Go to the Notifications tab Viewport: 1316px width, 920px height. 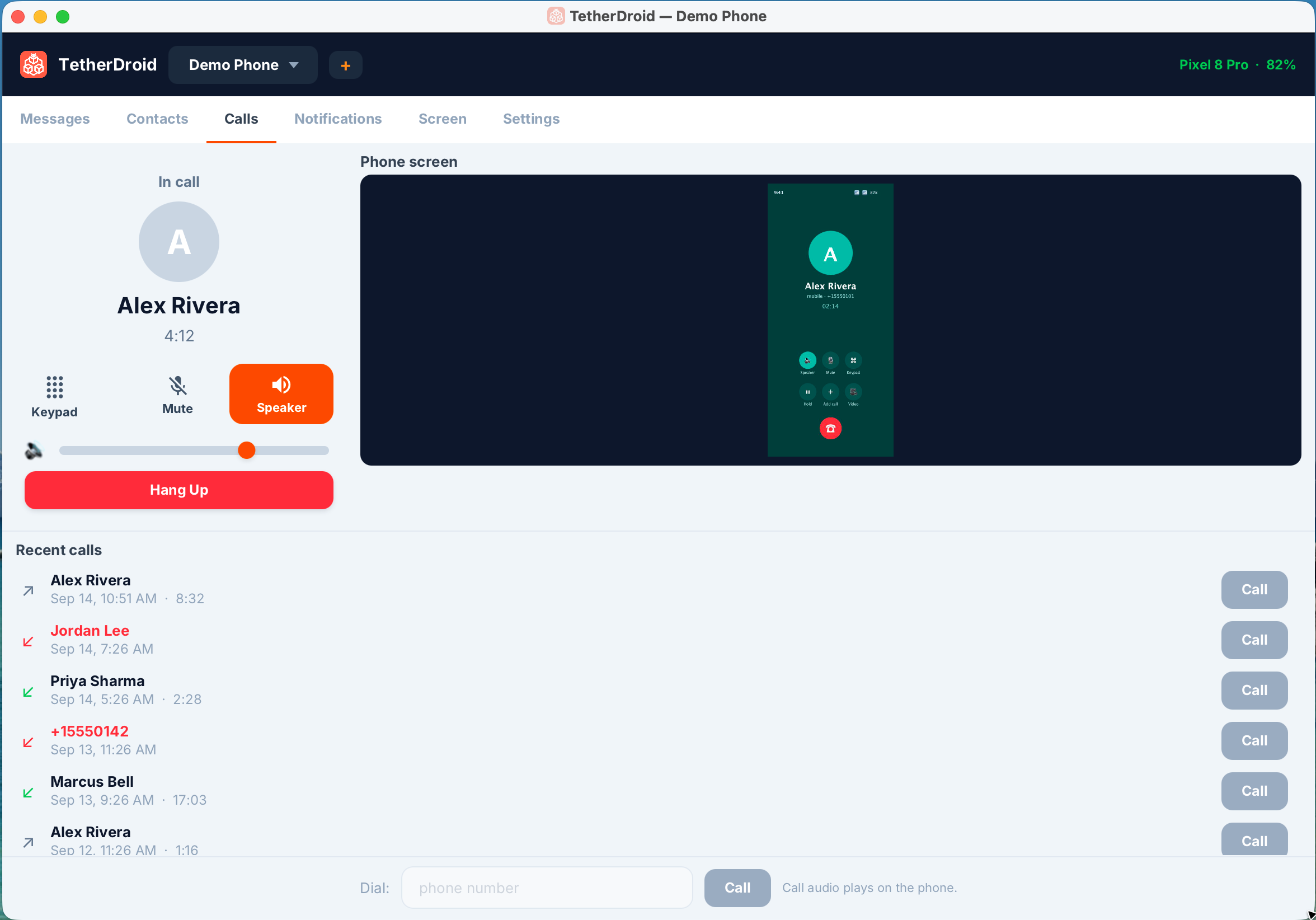click(x=338, y=119)
